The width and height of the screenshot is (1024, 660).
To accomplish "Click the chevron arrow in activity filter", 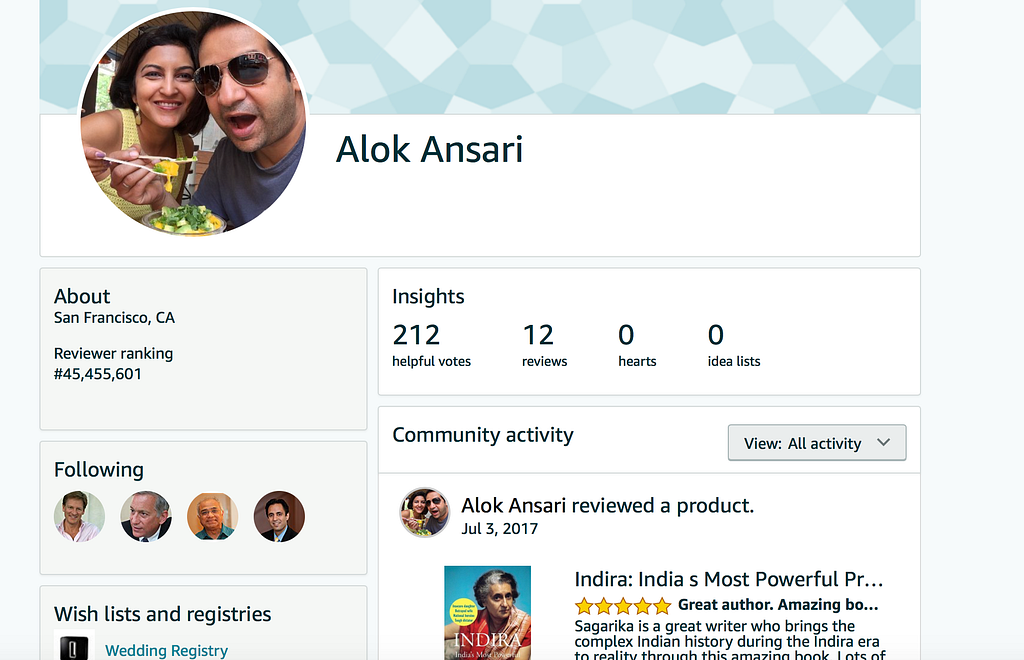I will pos(883,443).
